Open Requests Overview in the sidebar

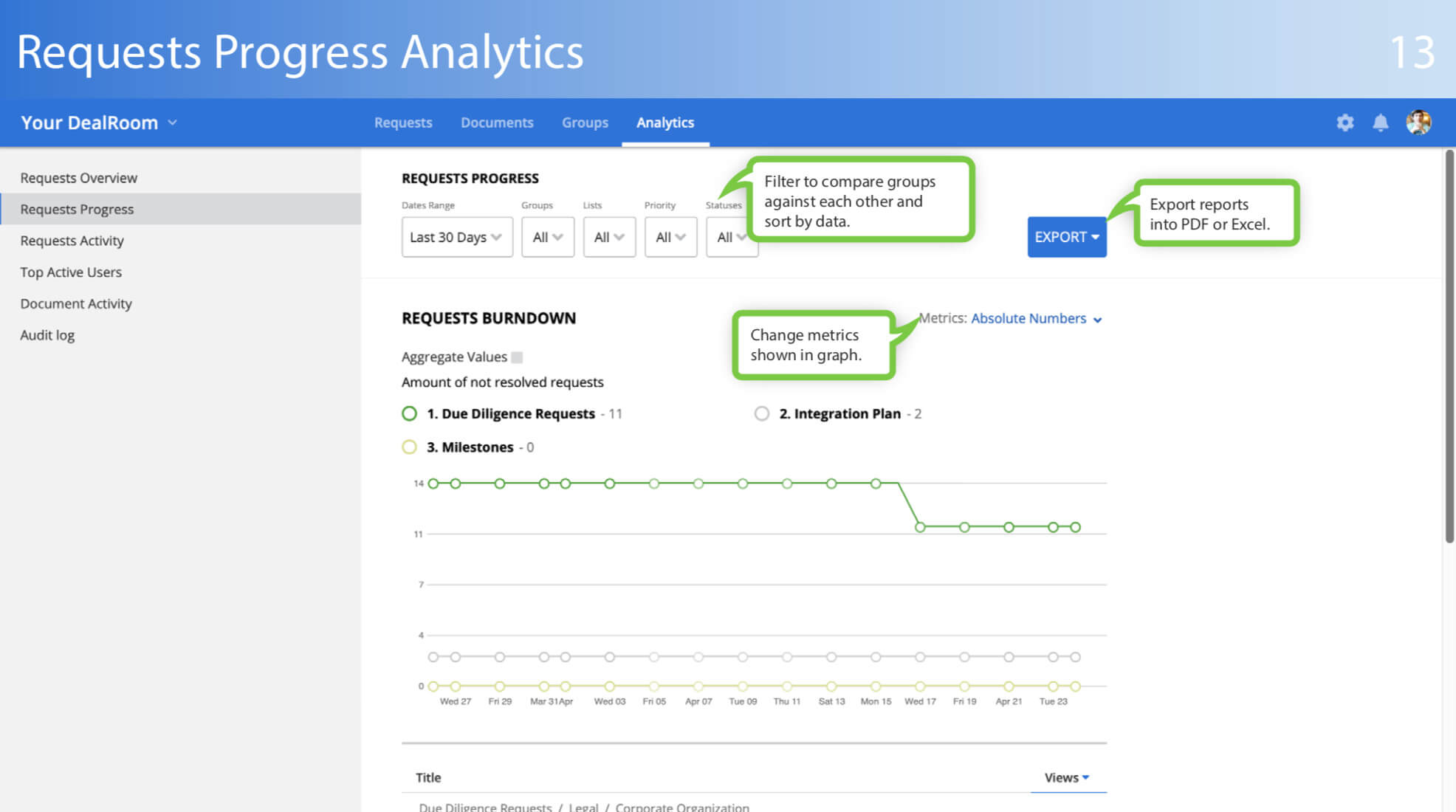[180, 178]
